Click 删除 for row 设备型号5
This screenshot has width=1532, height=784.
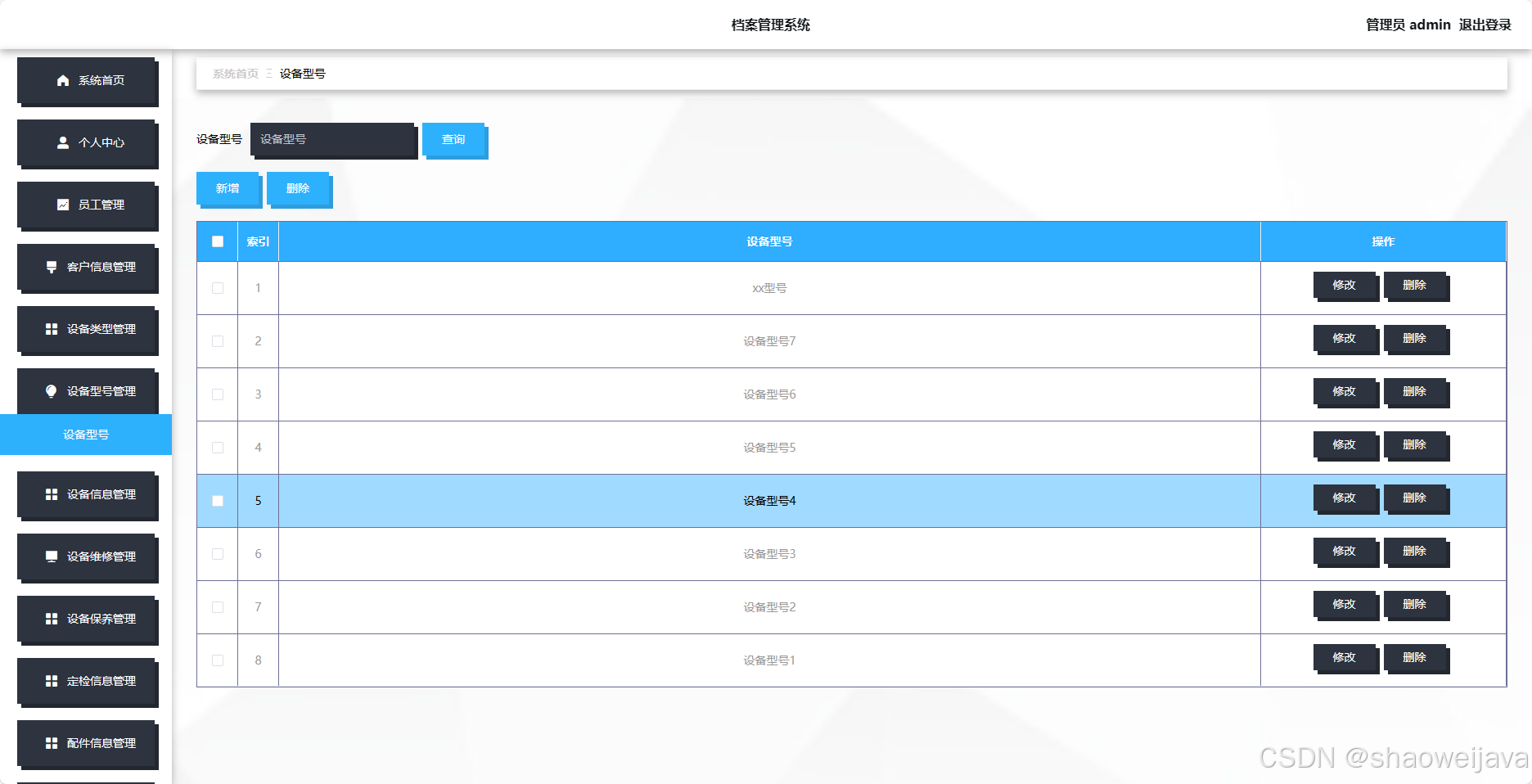click(x=1416, y=445)
